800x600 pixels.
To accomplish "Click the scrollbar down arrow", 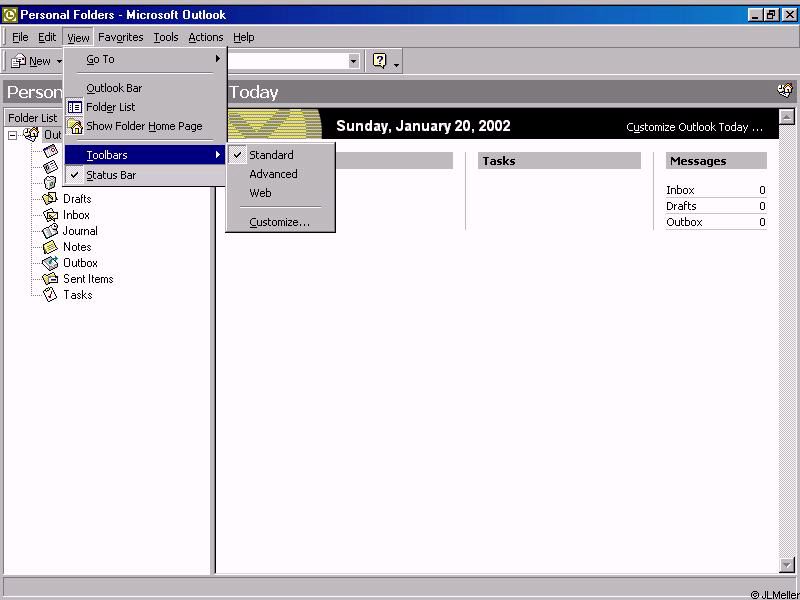I will 787,565.
